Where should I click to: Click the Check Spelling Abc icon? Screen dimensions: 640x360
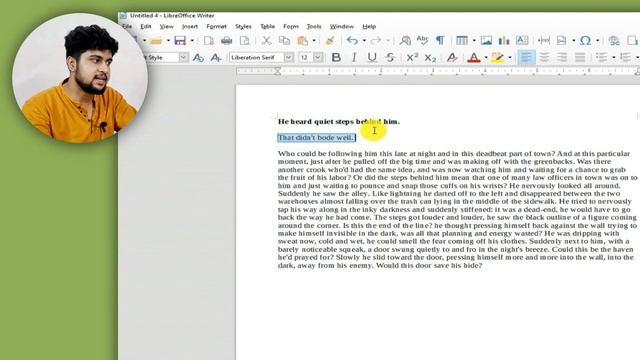click(x=422, y=40)
